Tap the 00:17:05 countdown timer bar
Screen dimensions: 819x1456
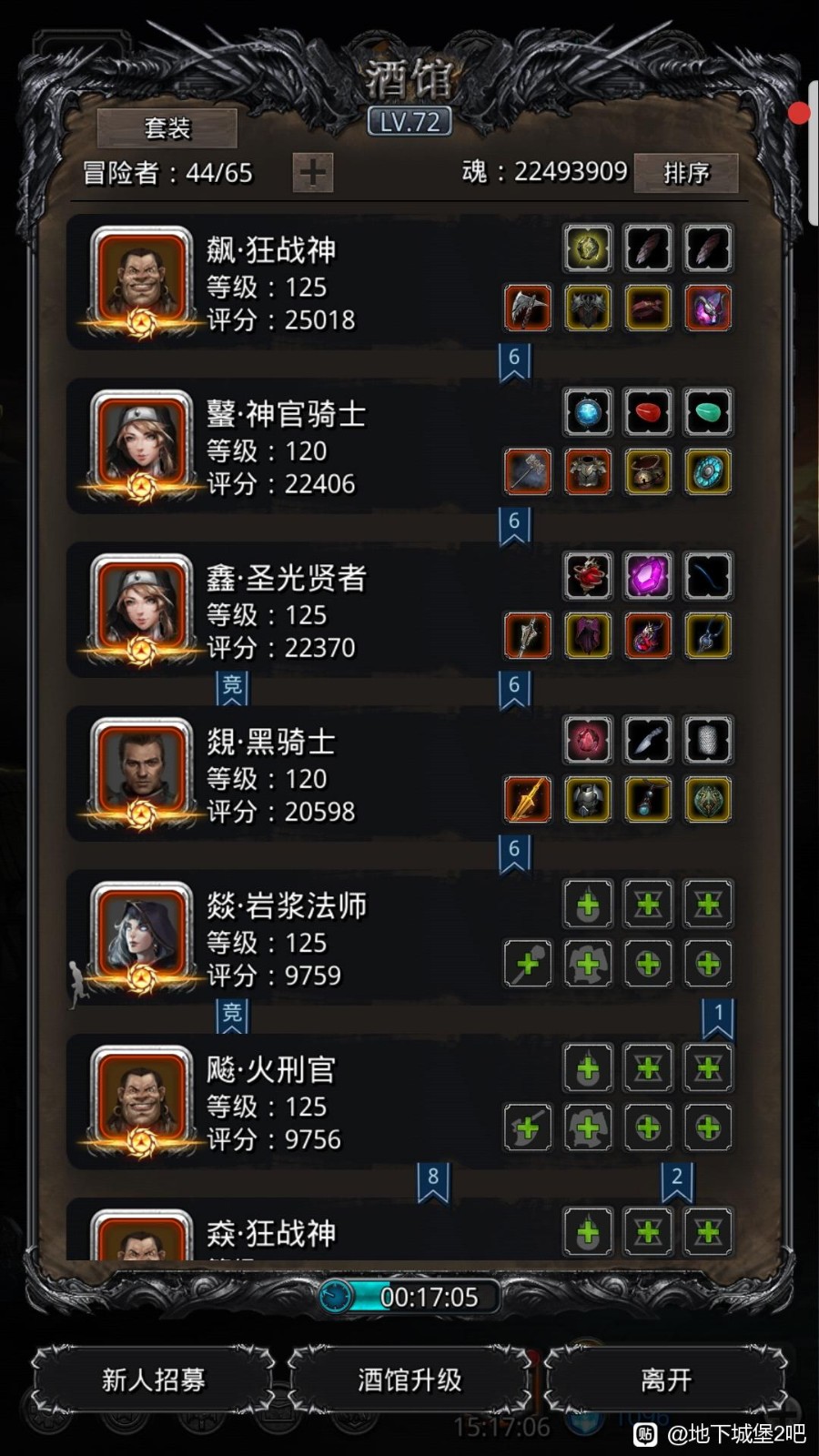coord(409,1296)
